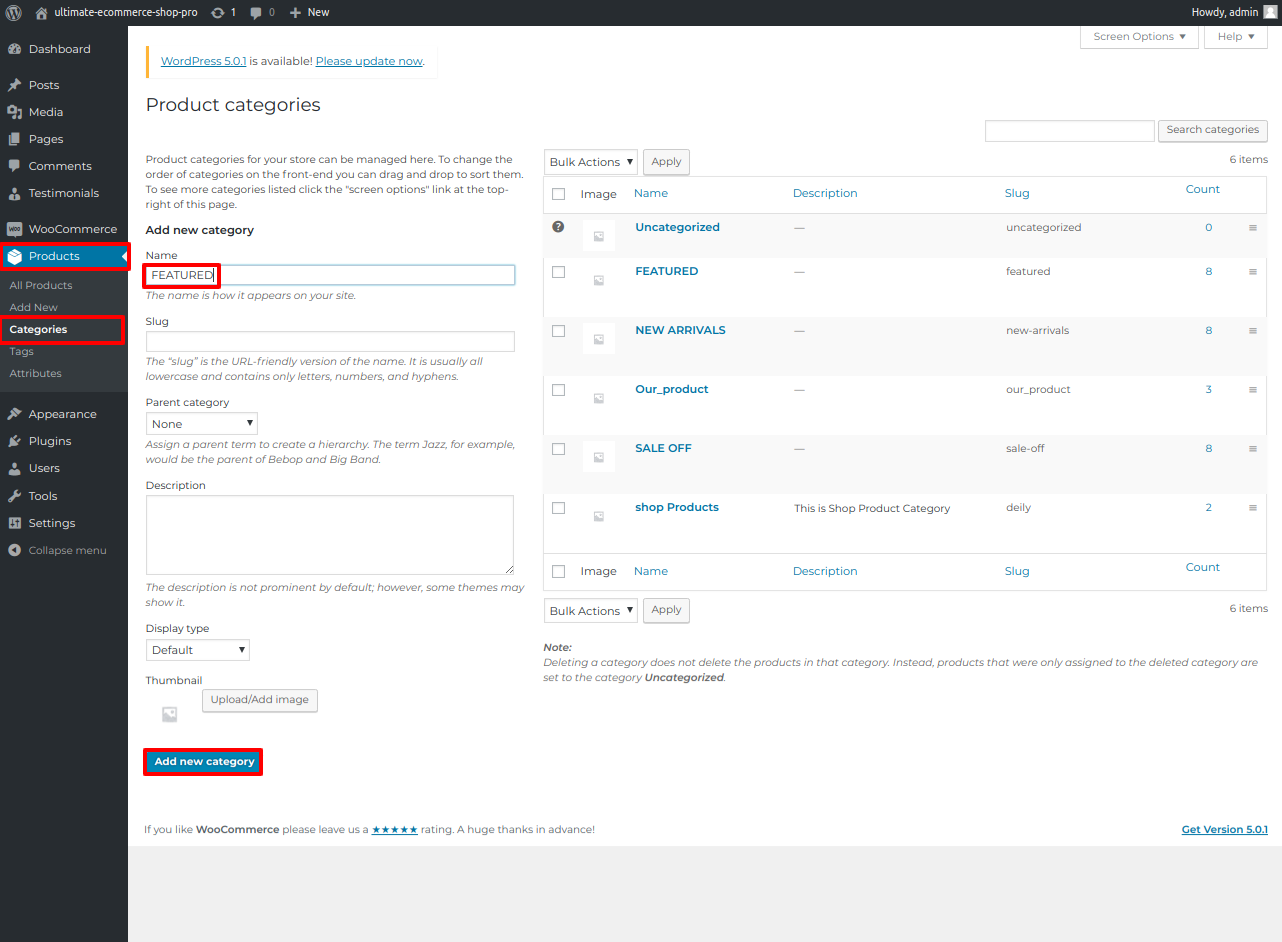
Task: Open the comments bubble icon in admin bar
Action: click(256, 12)
